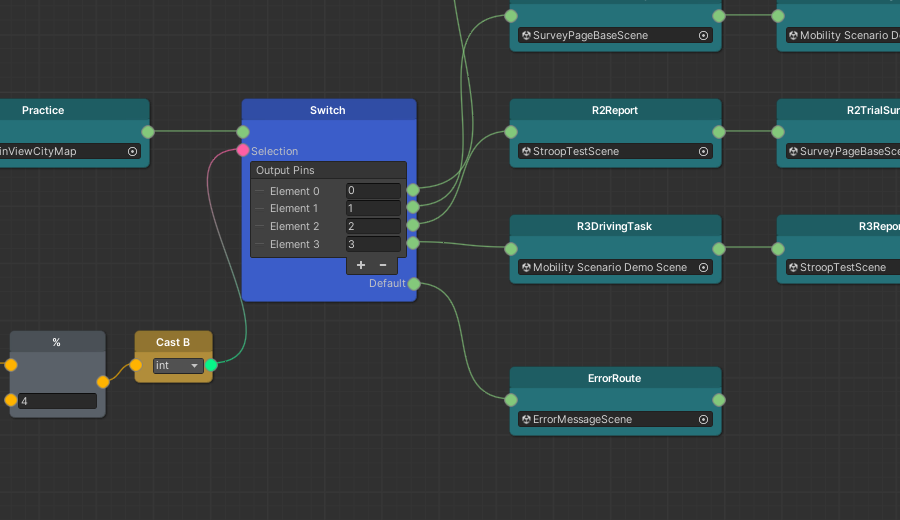Viewport: 900px width, 520px height.
Task: Collapse the Output Pins list header
Action: (328, 170)
